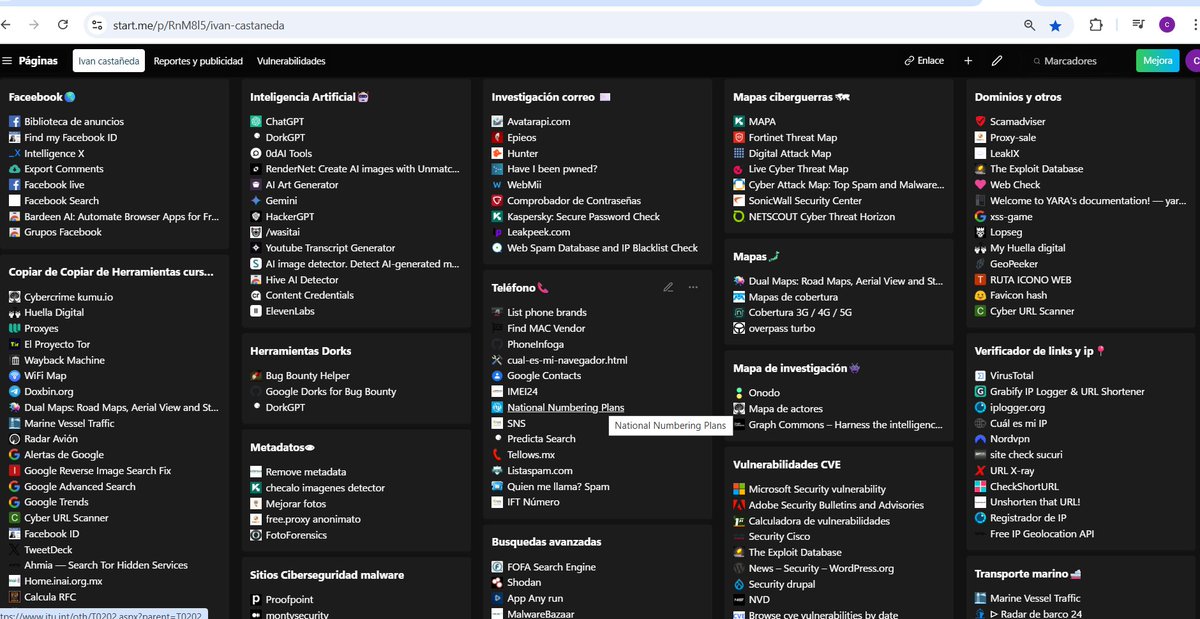The height and width of the screenshot is (619, 1200).
Task: Click the Scamadviser icon
Action: coord(982,122)
